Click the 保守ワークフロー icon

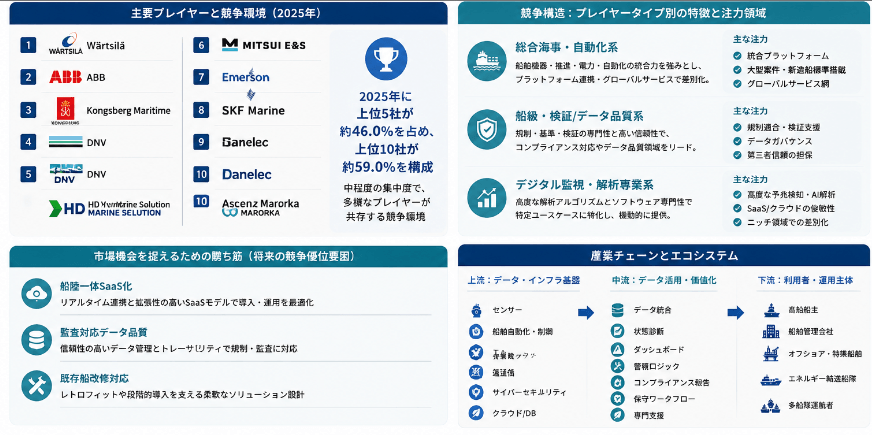(x=617, y=399)
